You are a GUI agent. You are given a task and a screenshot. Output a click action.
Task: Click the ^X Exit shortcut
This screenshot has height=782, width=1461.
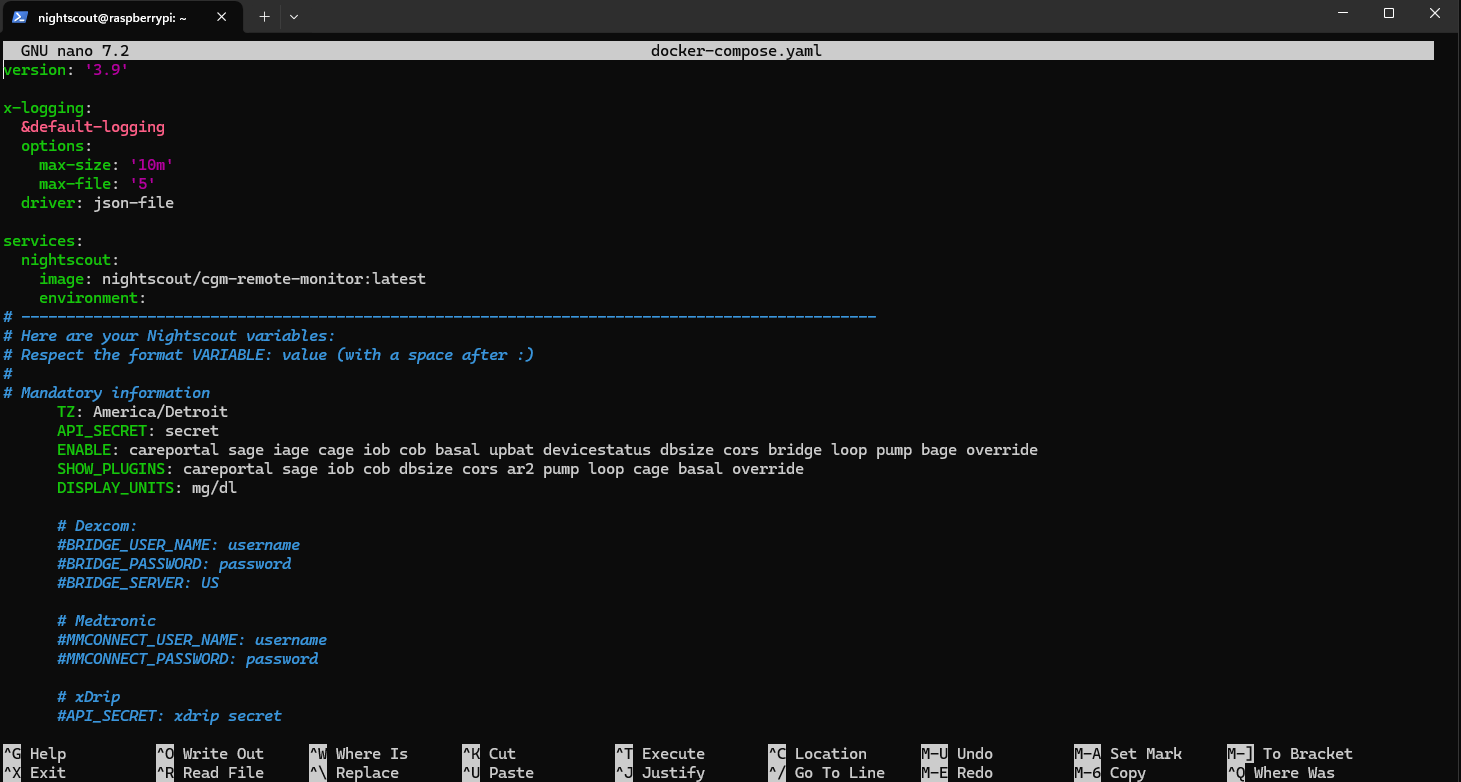35,773
